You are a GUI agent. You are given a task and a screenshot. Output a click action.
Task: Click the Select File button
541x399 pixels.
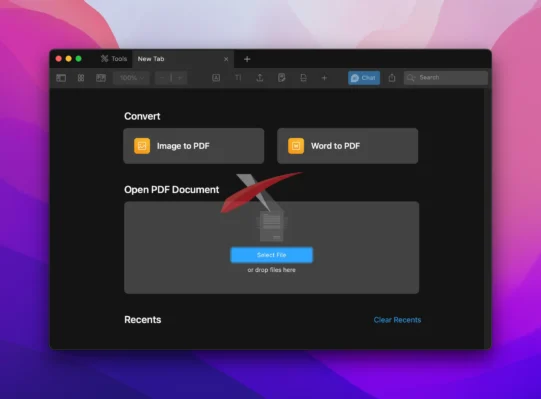(x=272, y=255)
